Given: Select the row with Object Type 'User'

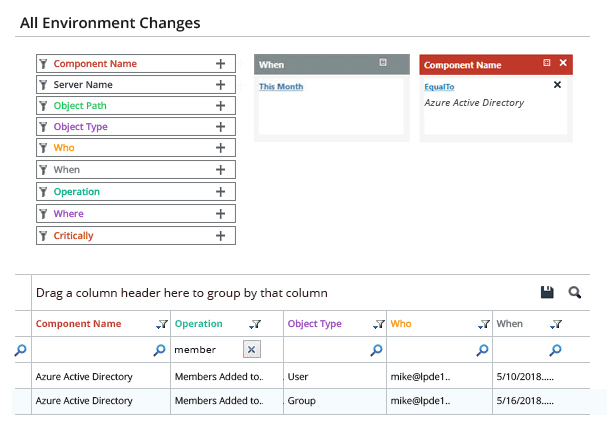Looking at the screenshot, I should 302,376.
